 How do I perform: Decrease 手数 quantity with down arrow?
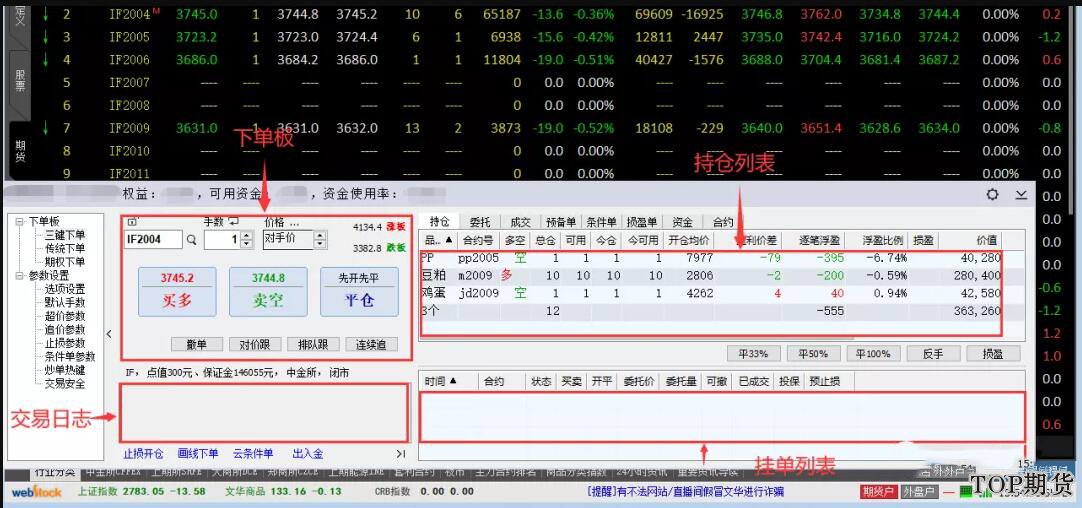pyautogui.click(x=246, y=244)
